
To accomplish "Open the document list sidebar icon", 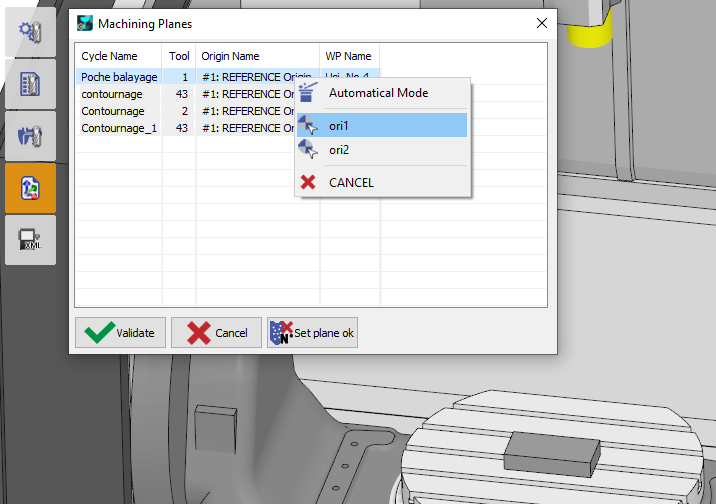I will pyautogui.click(x=30, y=84).
